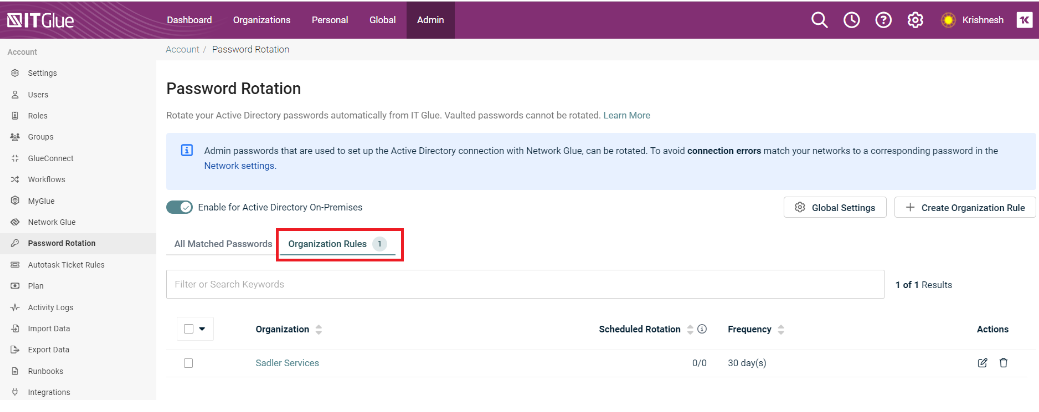Click the Filter or Search Keywords field

pos(525,284)
